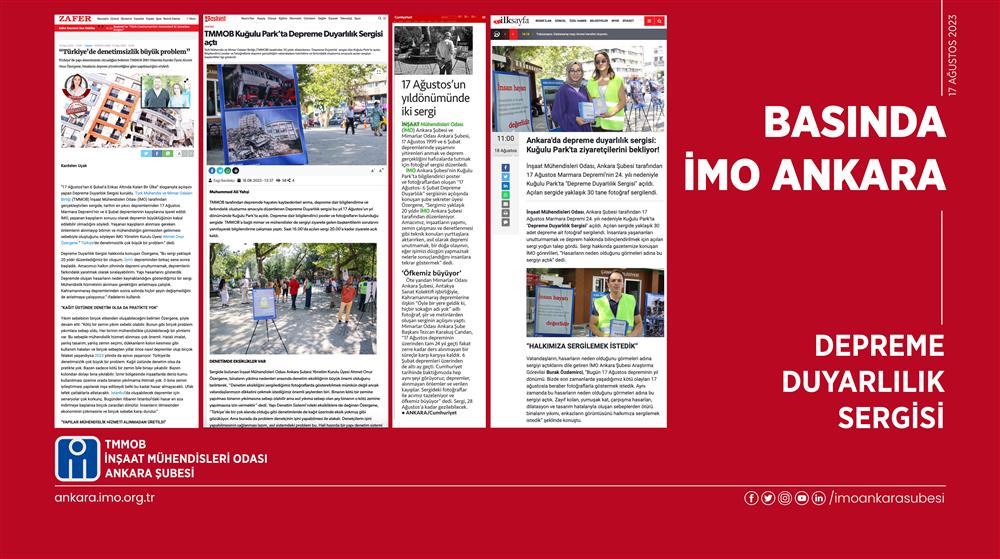The image size is (1000, 559).
Task: Share Zafer article via WhatsApp button
Action: [168, 154]
